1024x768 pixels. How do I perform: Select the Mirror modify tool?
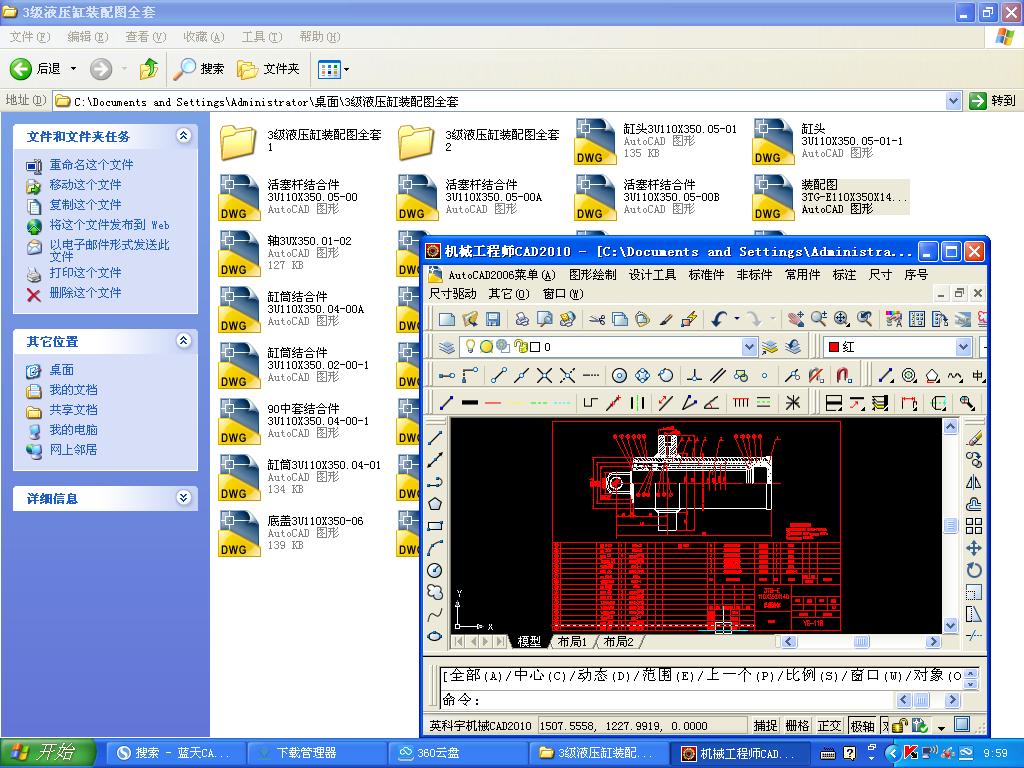click(x=974, y=482)
